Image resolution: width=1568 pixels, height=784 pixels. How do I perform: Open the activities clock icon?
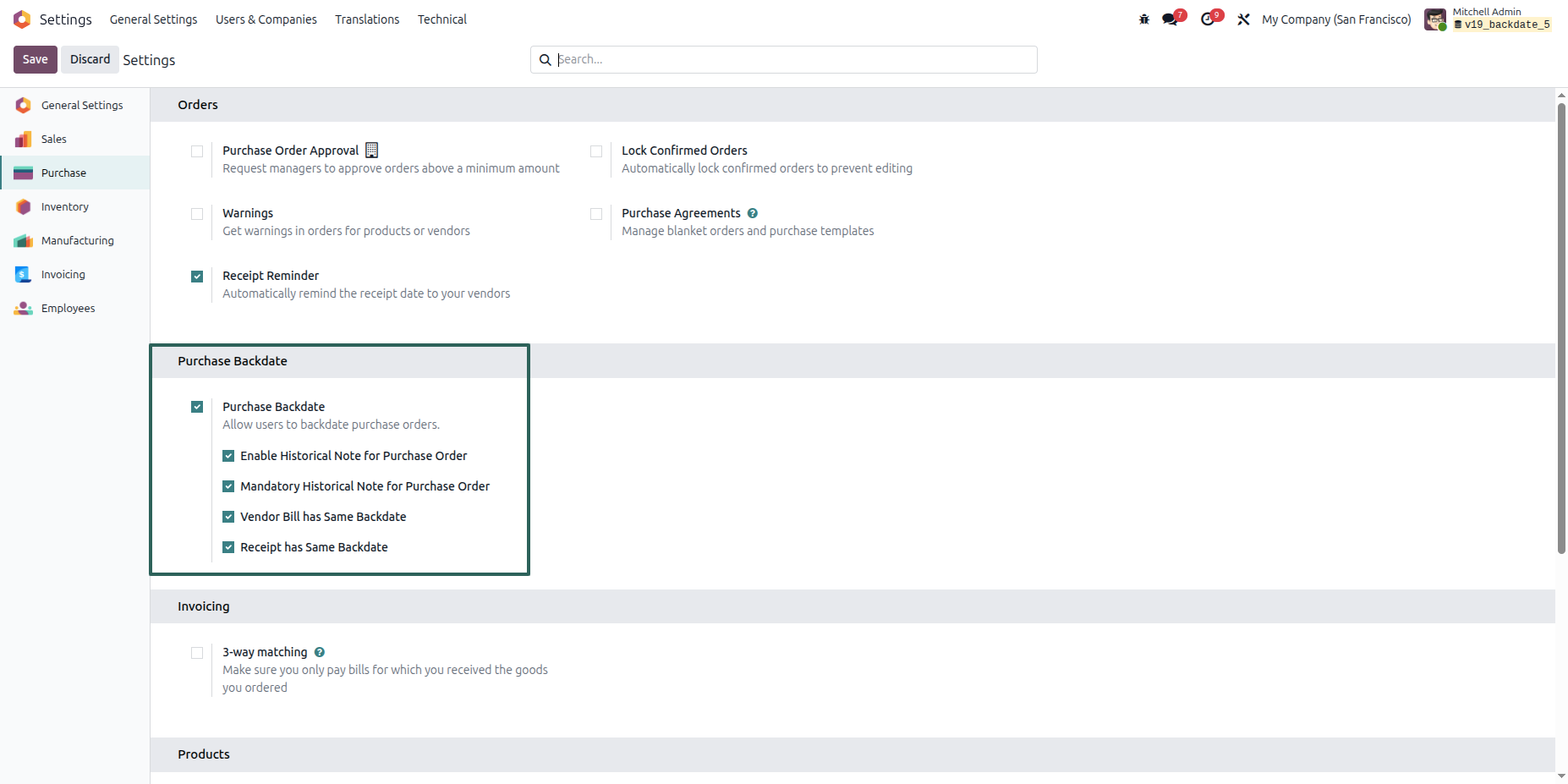pyautogui.click(x=1209, y=19)
